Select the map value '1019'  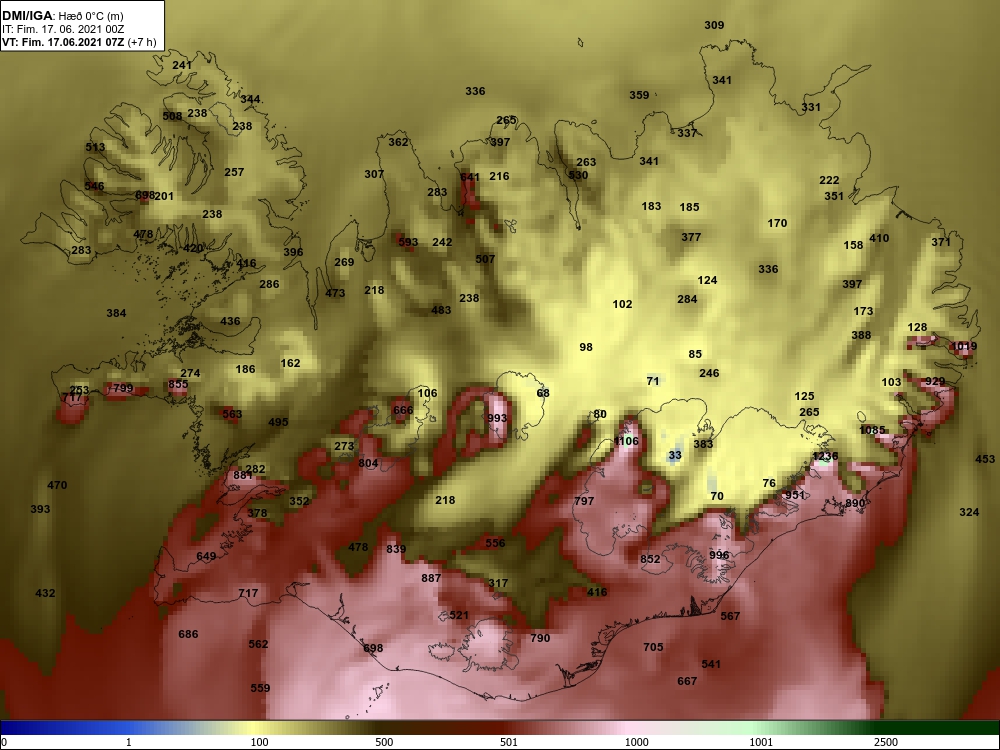point(963,346)
